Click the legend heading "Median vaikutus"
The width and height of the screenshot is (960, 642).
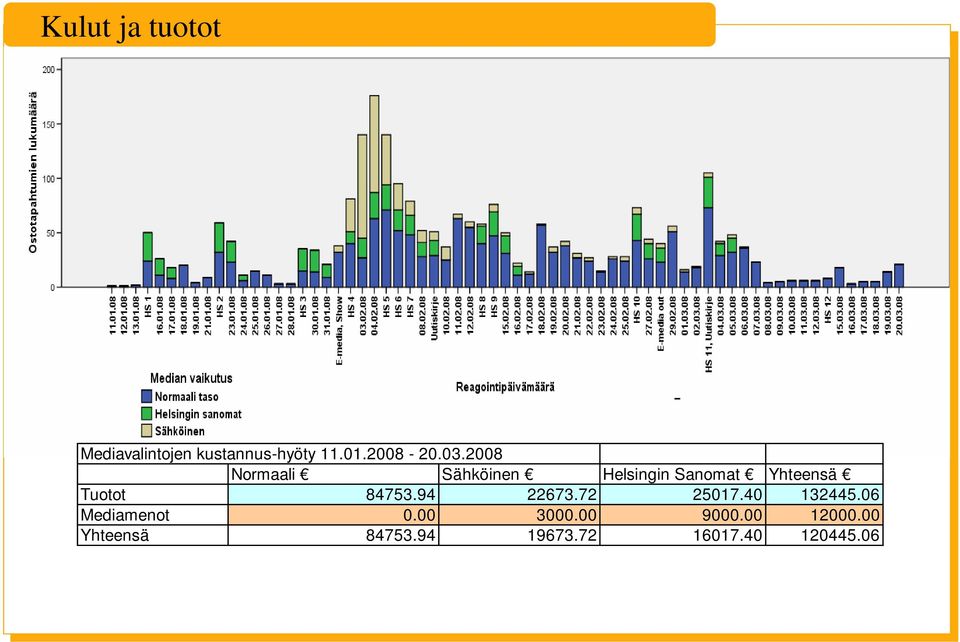coord(191,378)
